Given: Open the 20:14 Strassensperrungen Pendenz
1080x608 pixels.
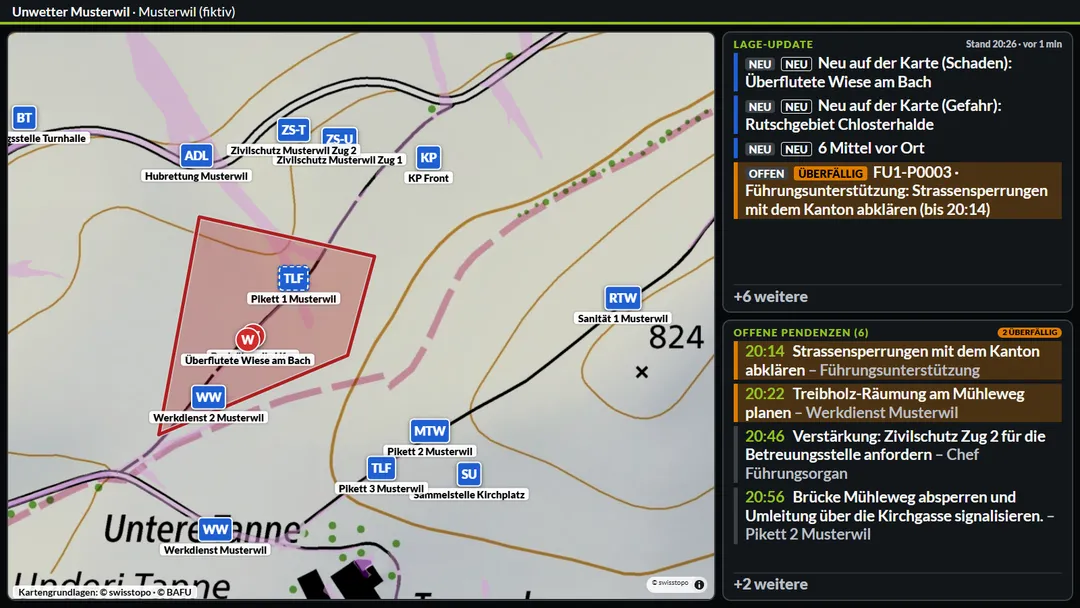Looking at the screenshot, I should tap(898, 361).
